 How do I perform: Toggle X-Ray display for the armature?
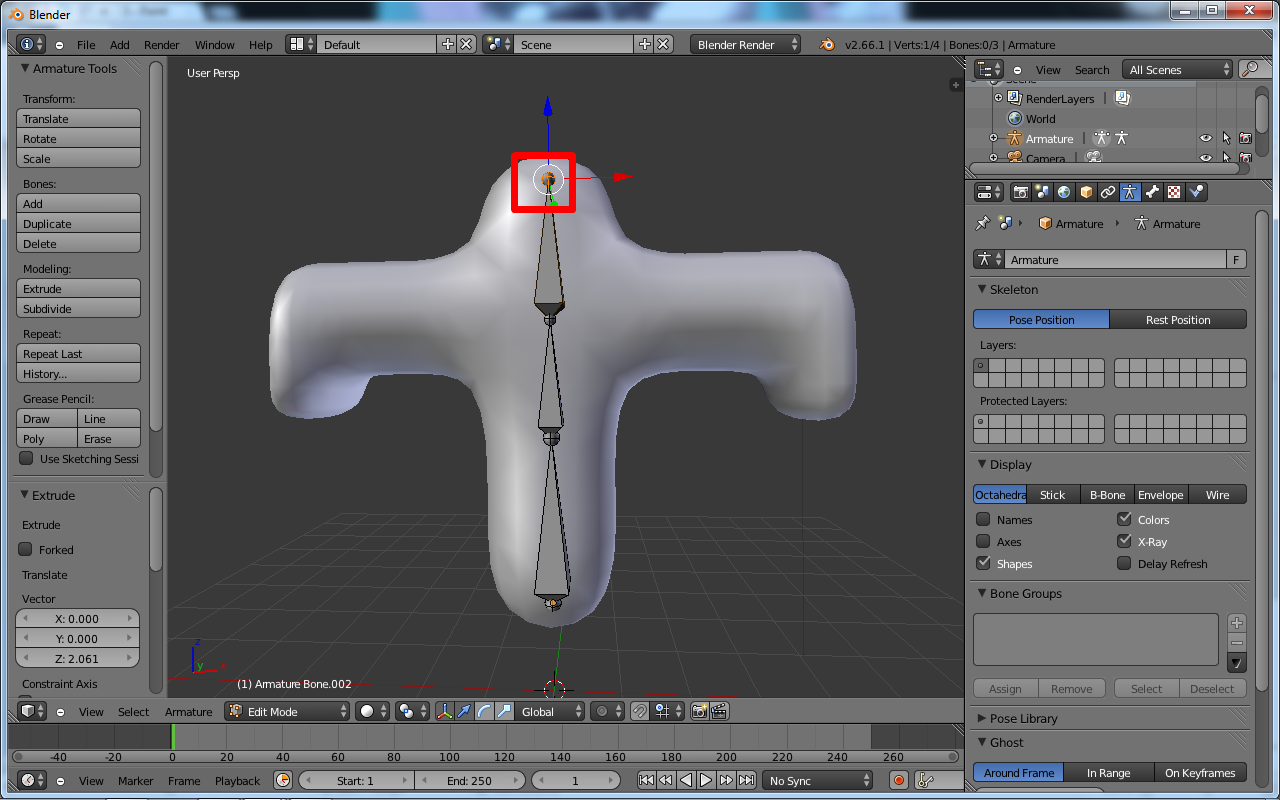[x=1124, y=541]
